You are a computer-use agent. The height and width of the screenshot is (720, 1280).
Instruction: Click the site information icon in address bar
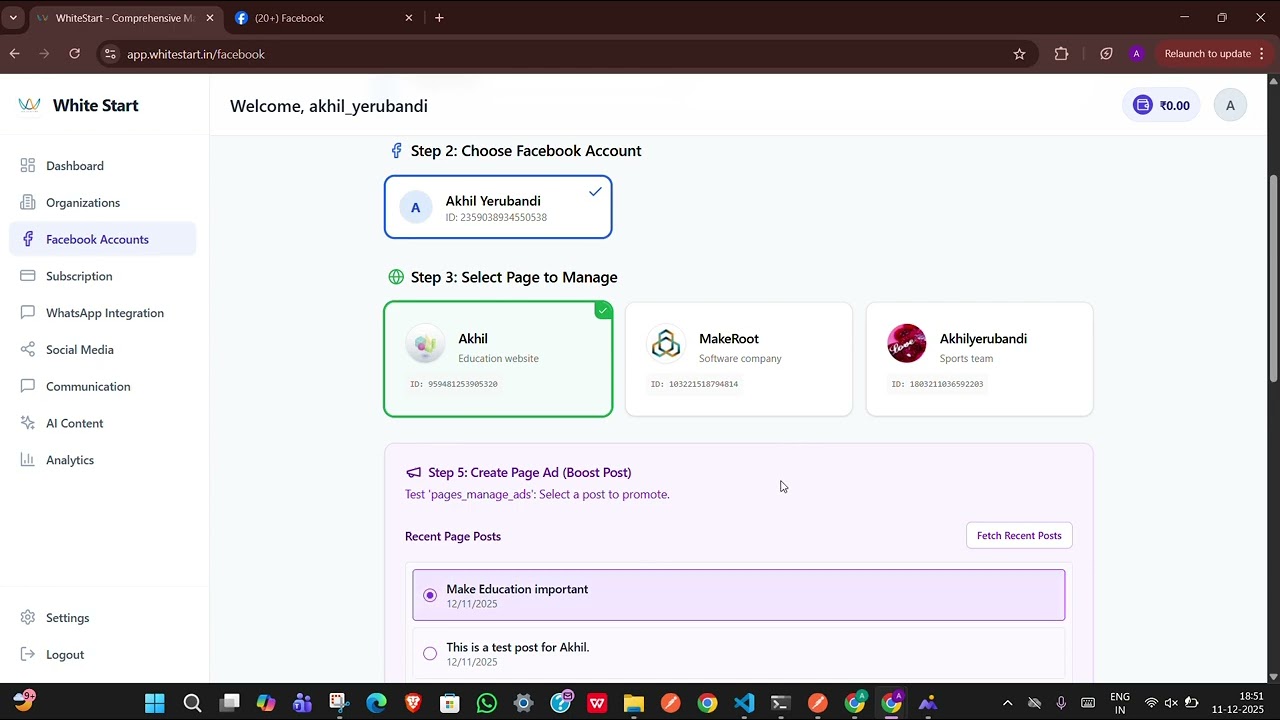click(x=110, y=54)
